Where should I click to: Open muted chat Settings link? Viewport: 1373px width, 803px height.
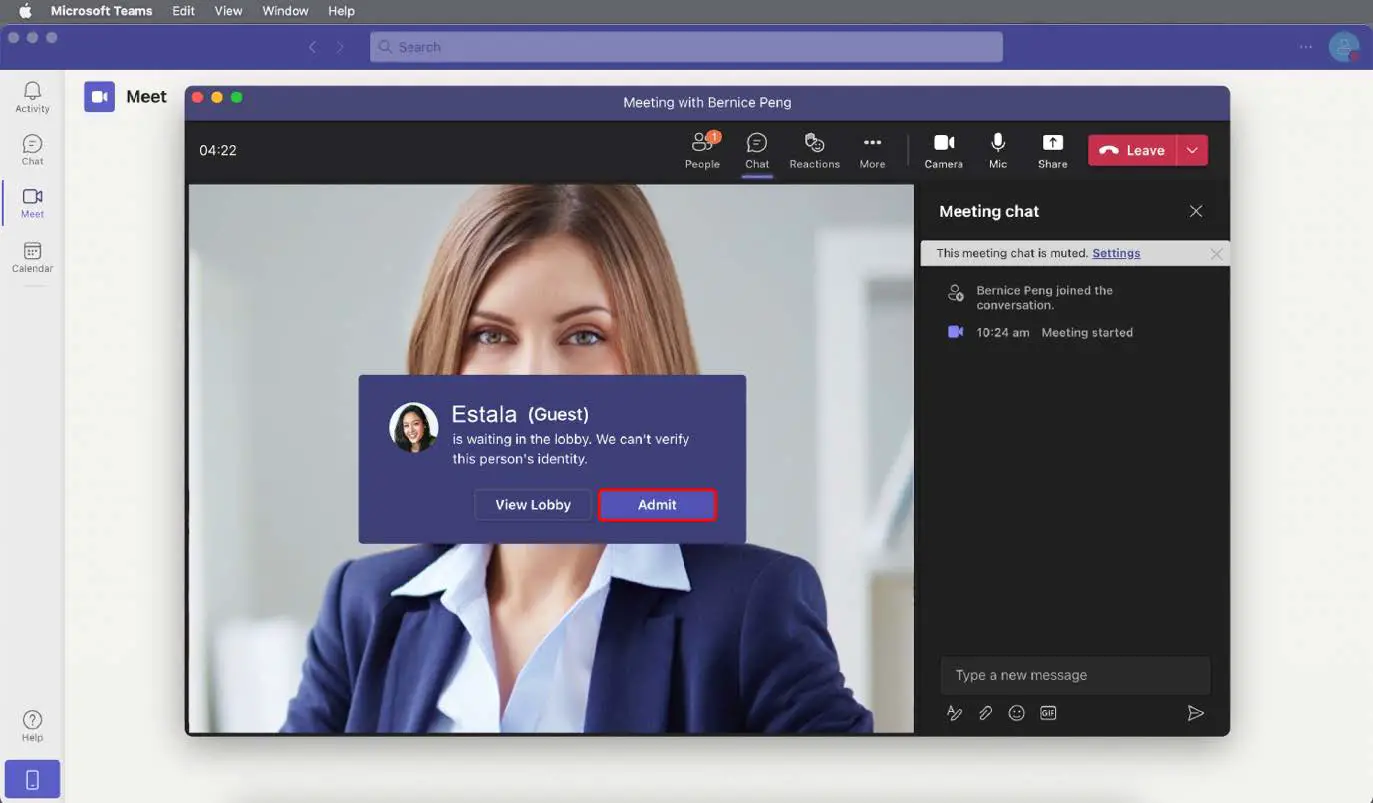pyautogui.click(x=1116, y=253)
